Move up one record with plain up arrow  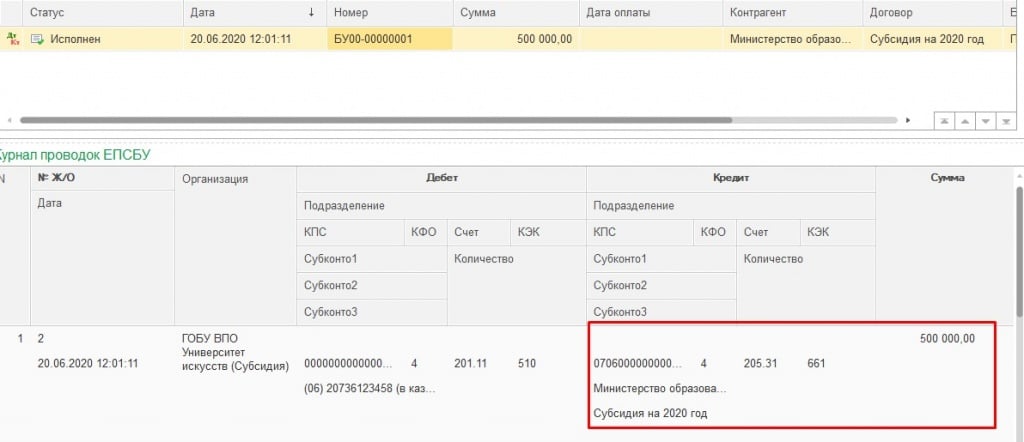click(x=965, y=121)
